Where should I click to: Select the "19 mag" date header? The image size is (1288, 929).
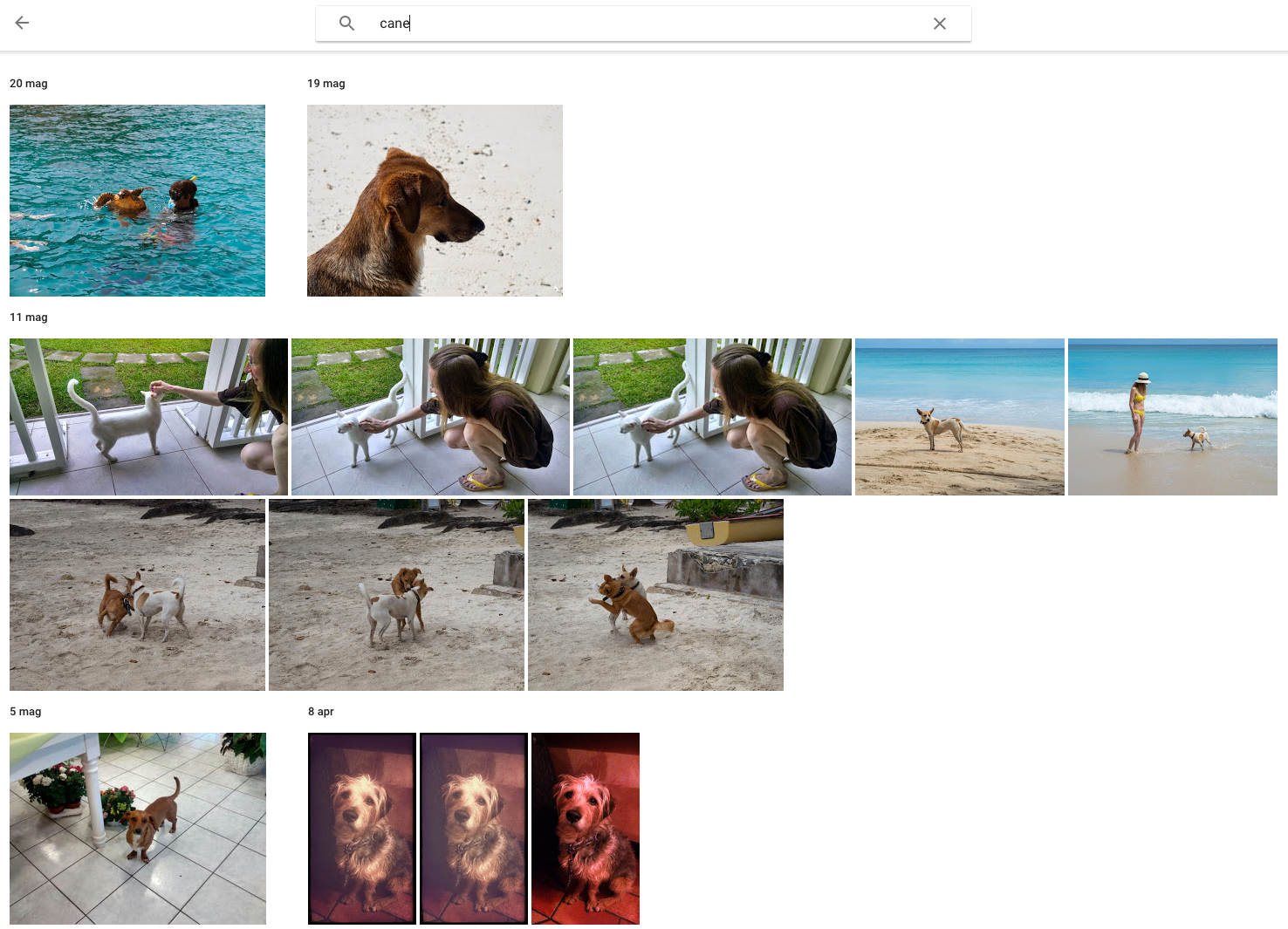[326, 84]
